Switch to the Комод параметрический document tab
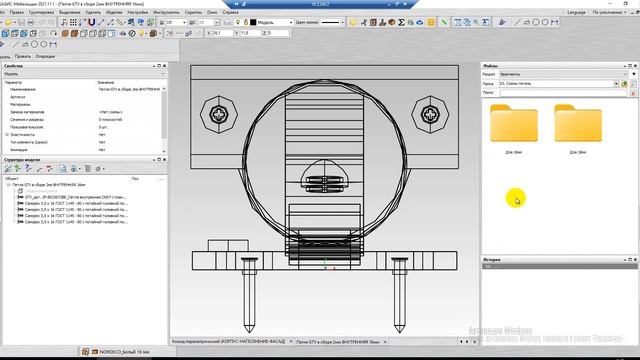The width and height of the screenshot is (640, 360). coord(229,341)
